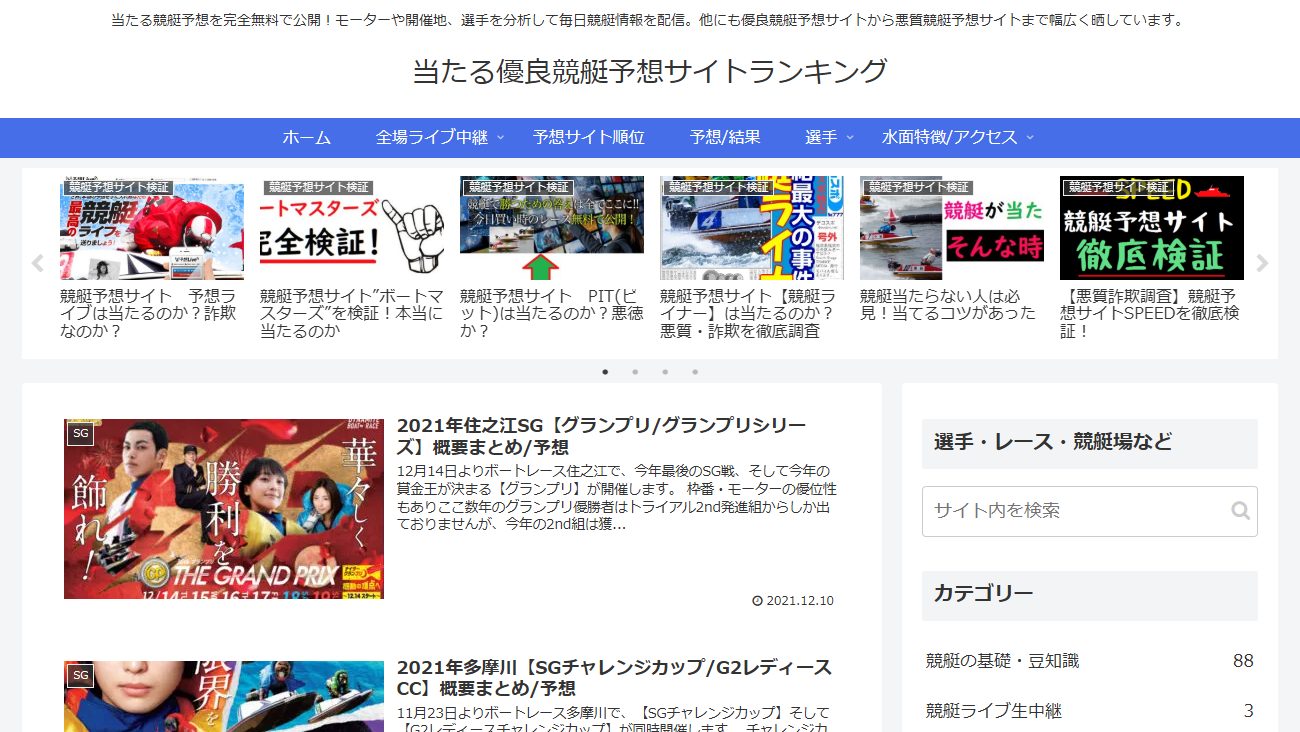
Task: Open the ホーム menu item
Action: (x=306, y=137)
